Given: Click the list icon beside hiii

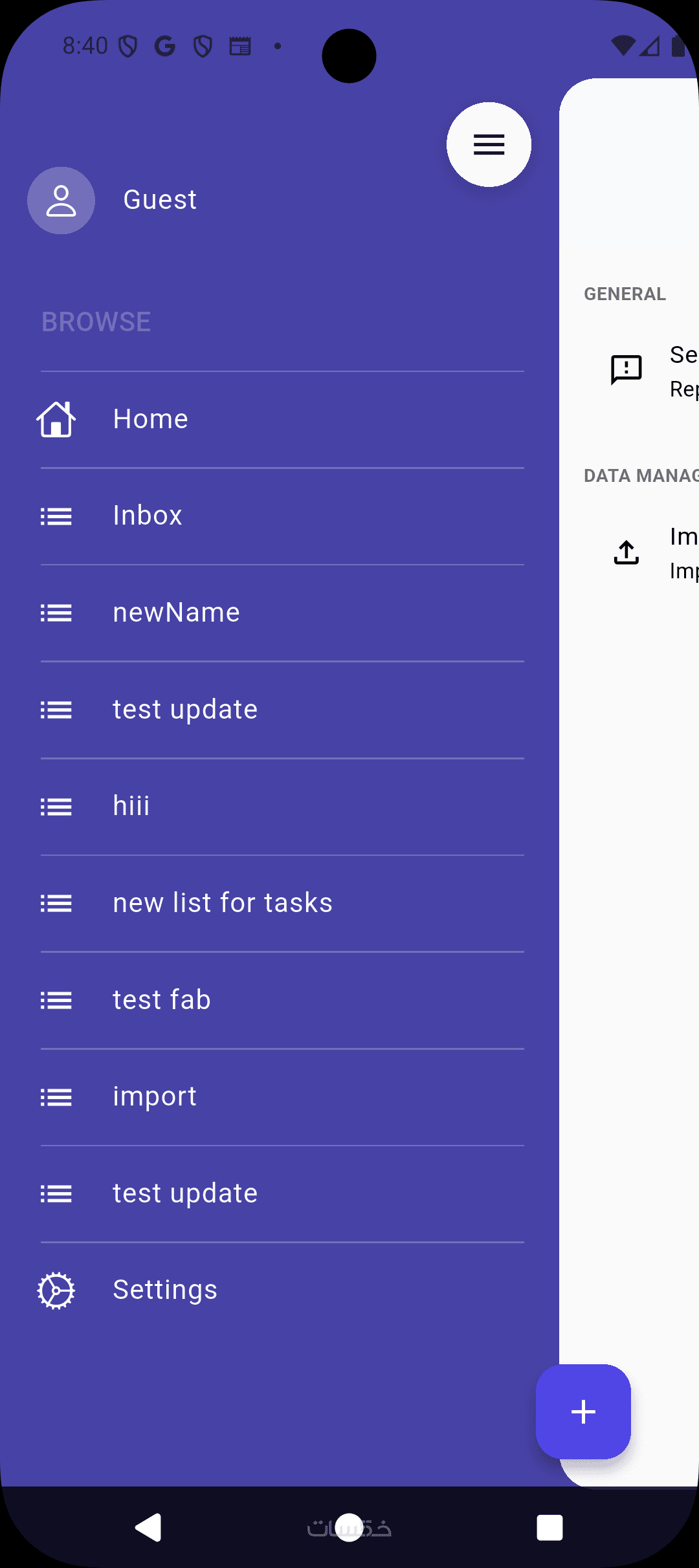Looking at the screenshot, I should pyautogui.click(x=56, y=807).
